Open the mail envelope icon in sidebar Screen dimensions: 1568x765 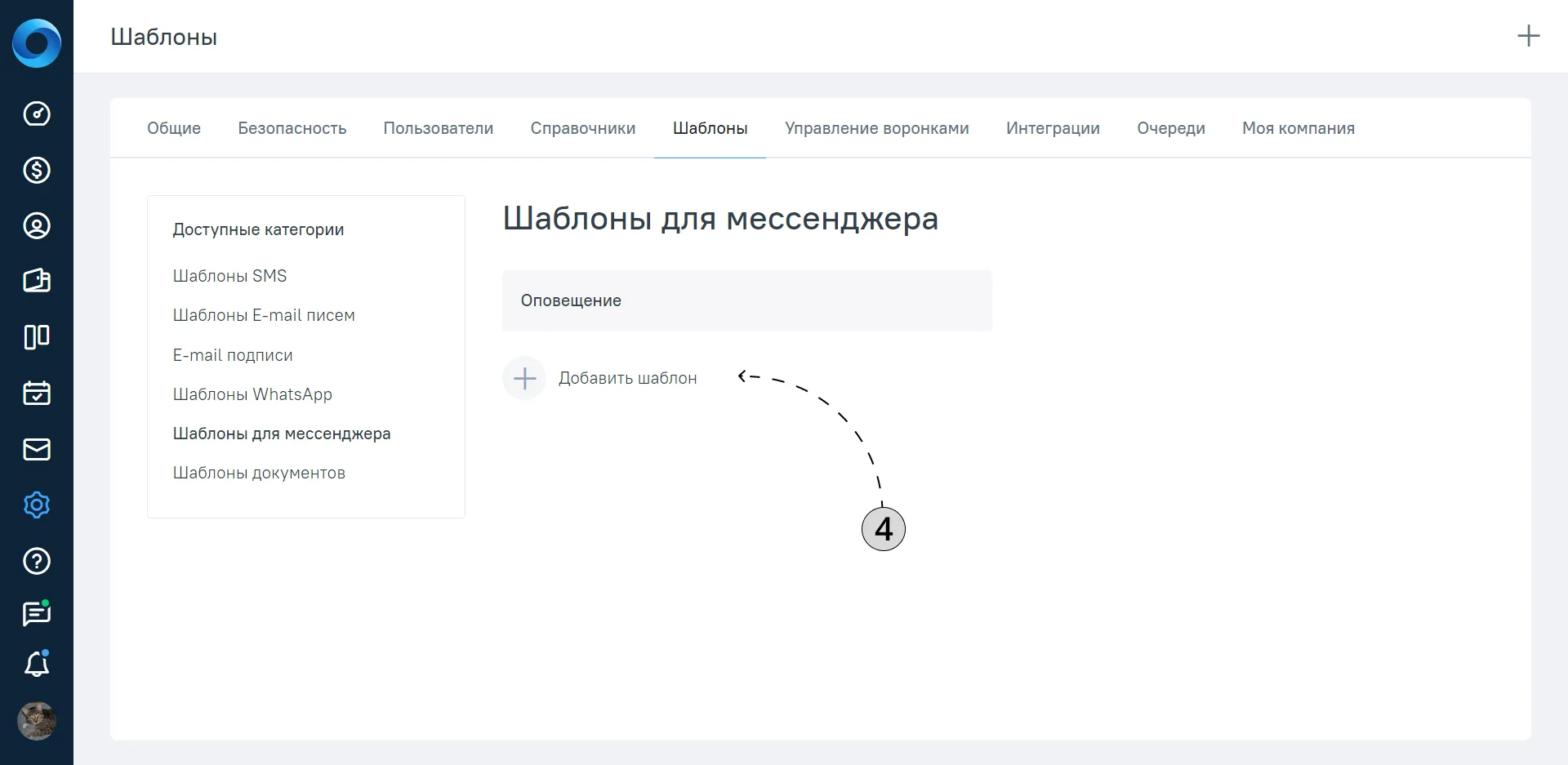37,449
